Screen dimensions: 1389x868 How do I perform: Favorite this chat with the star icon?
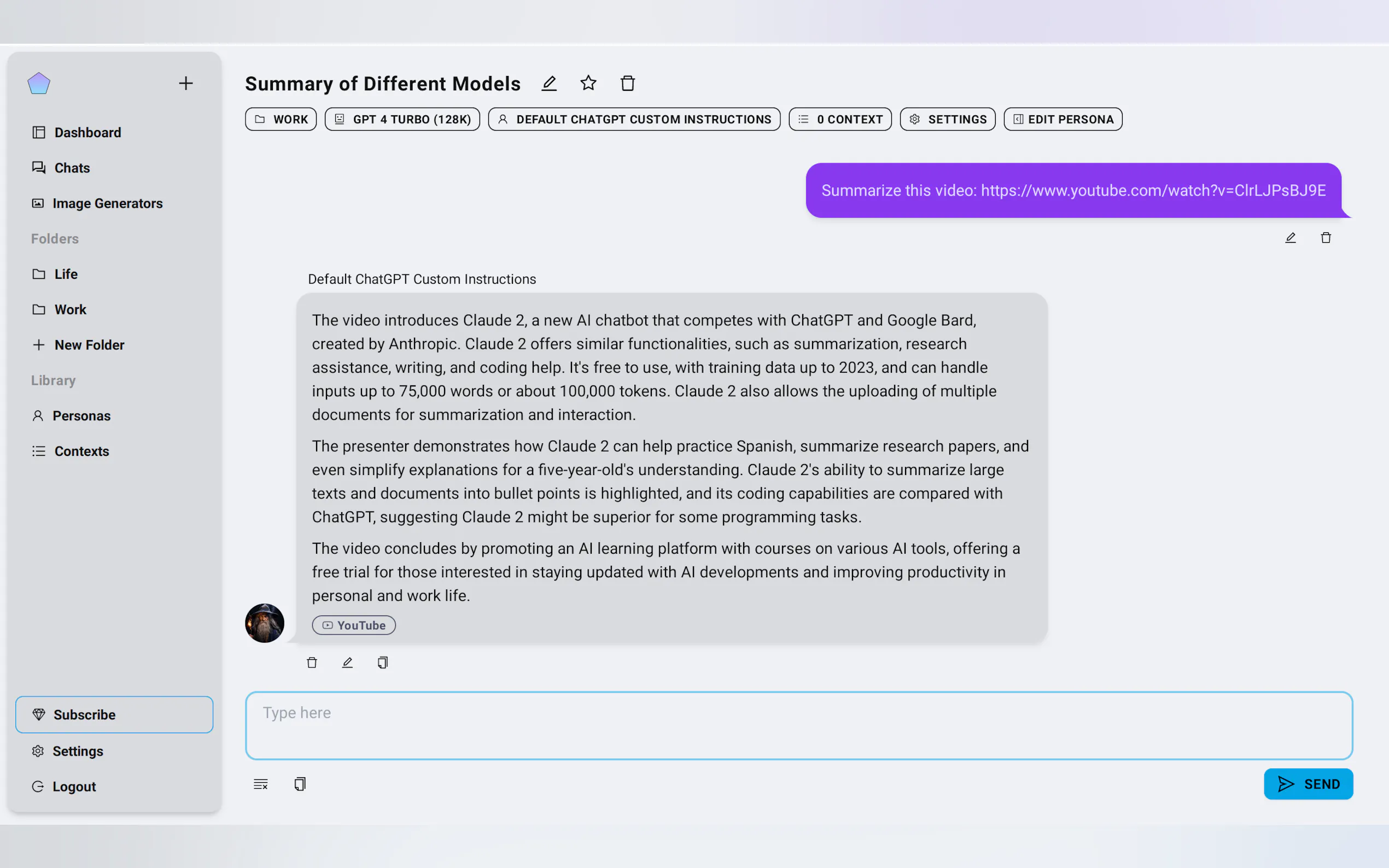(x=588, y=83)
